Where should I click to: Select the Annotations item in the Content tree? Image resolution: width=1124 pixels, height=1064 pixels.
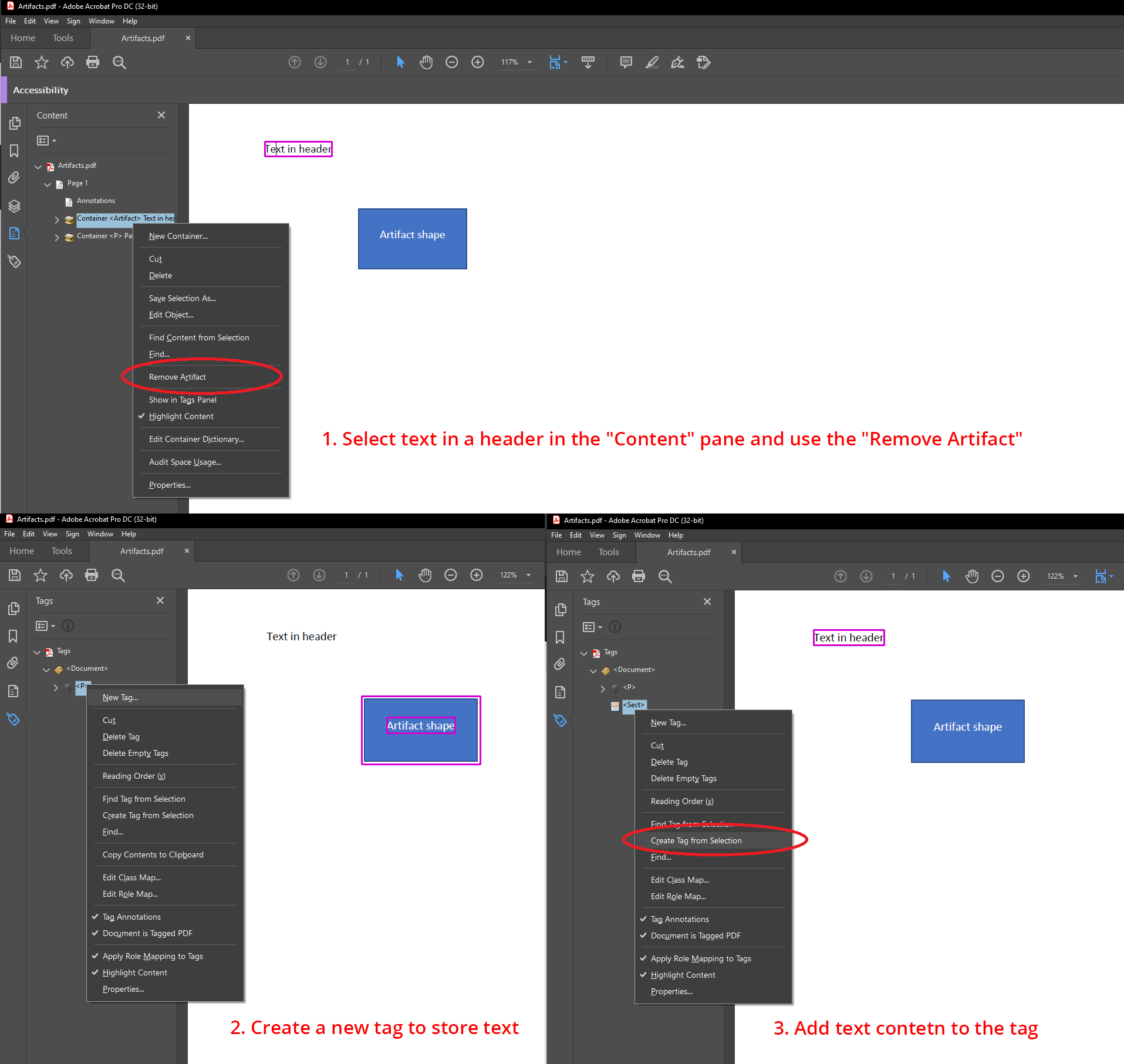(x=96, y=201)
